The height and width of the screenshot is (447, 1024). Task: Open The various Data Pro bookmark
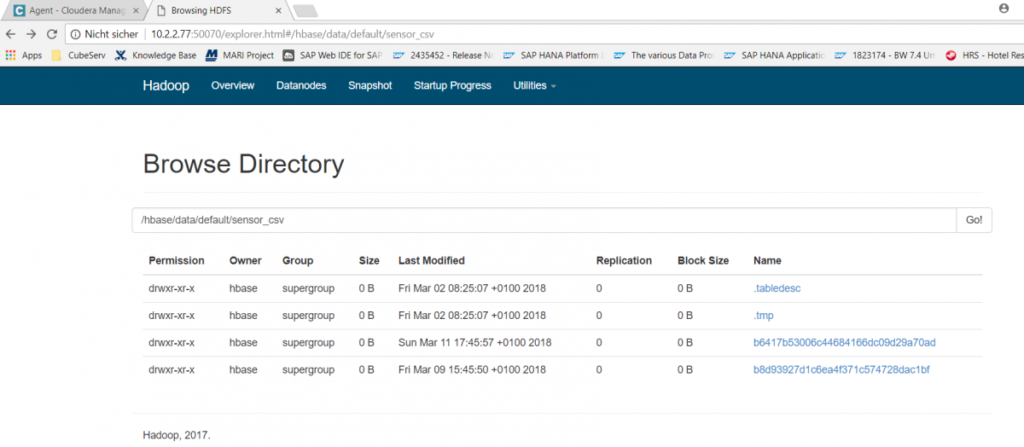(665, 56)
